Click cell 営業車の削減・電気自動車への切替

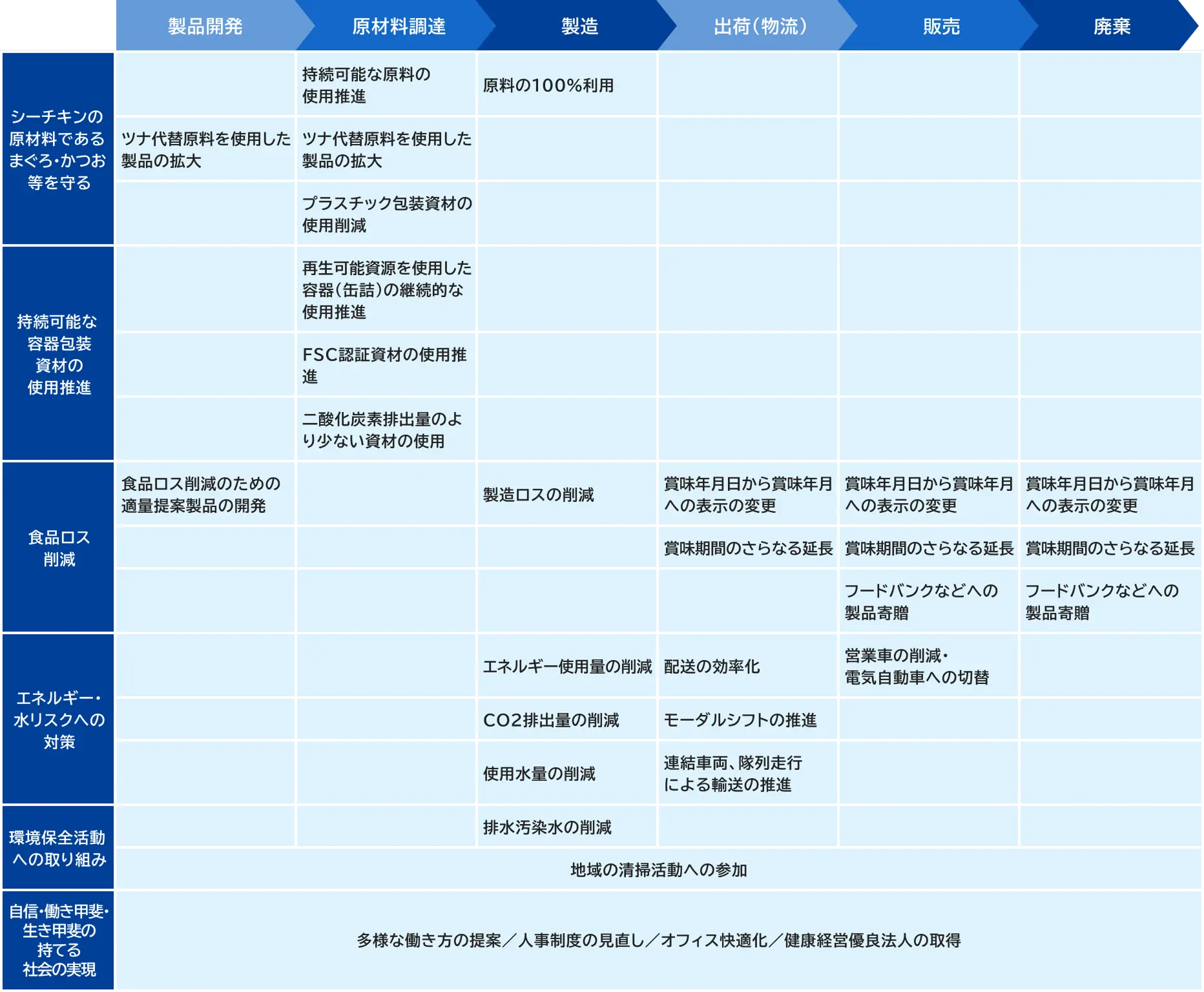click(x=929, y=666)
